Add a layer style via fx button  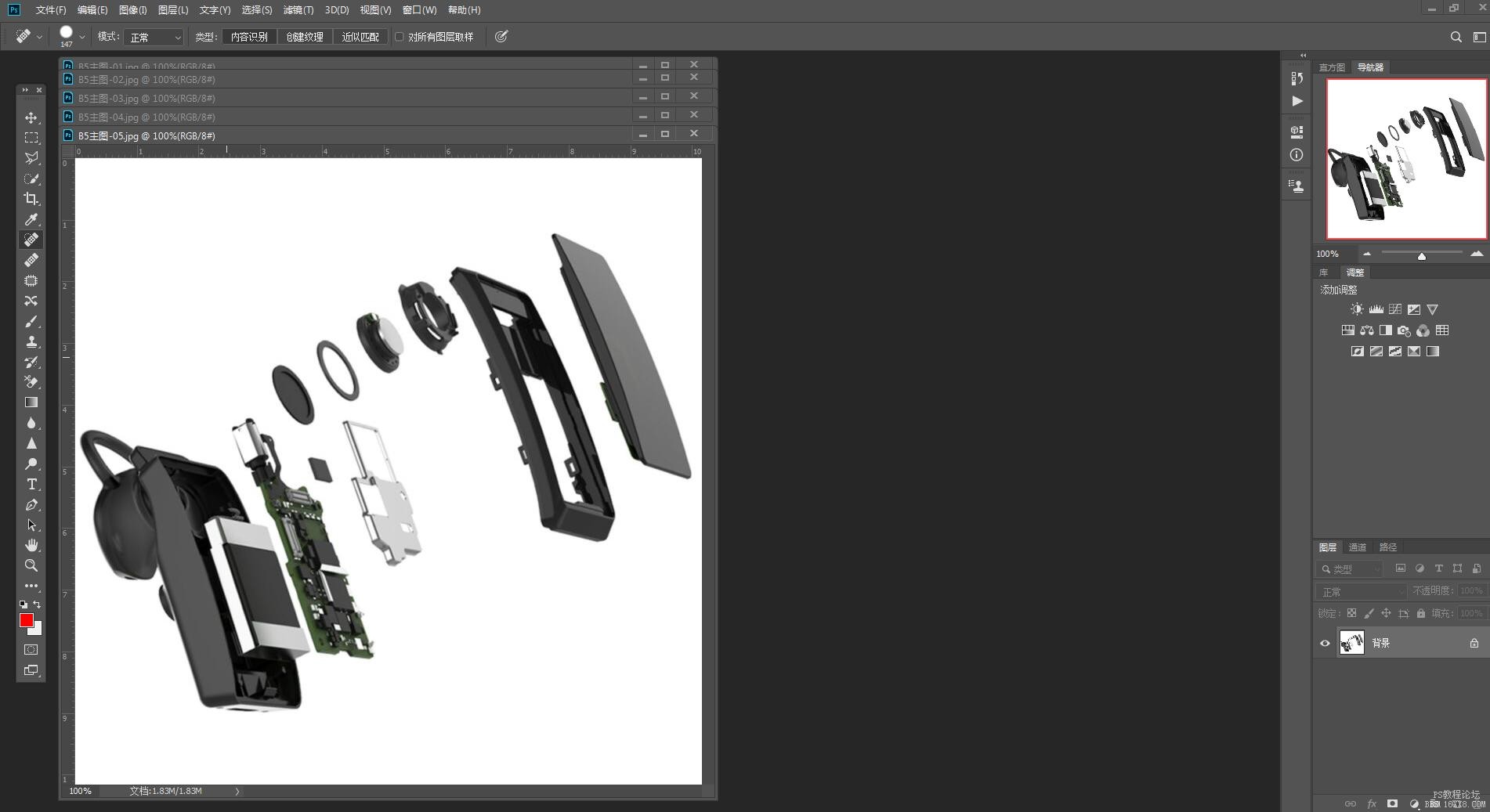point(1372,804)
